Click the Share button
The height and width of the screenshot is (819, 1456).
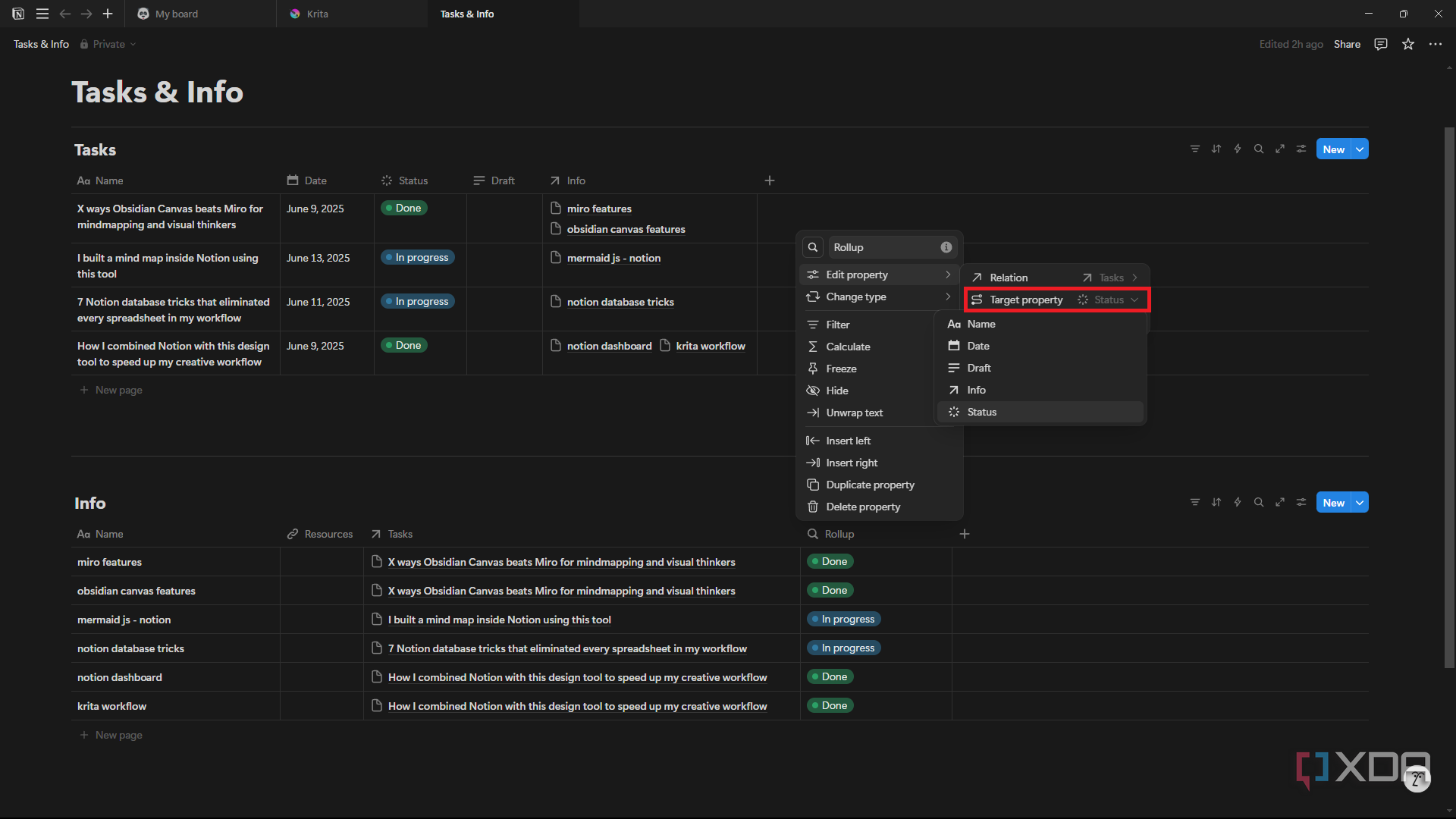click(x=1347, y=44)
